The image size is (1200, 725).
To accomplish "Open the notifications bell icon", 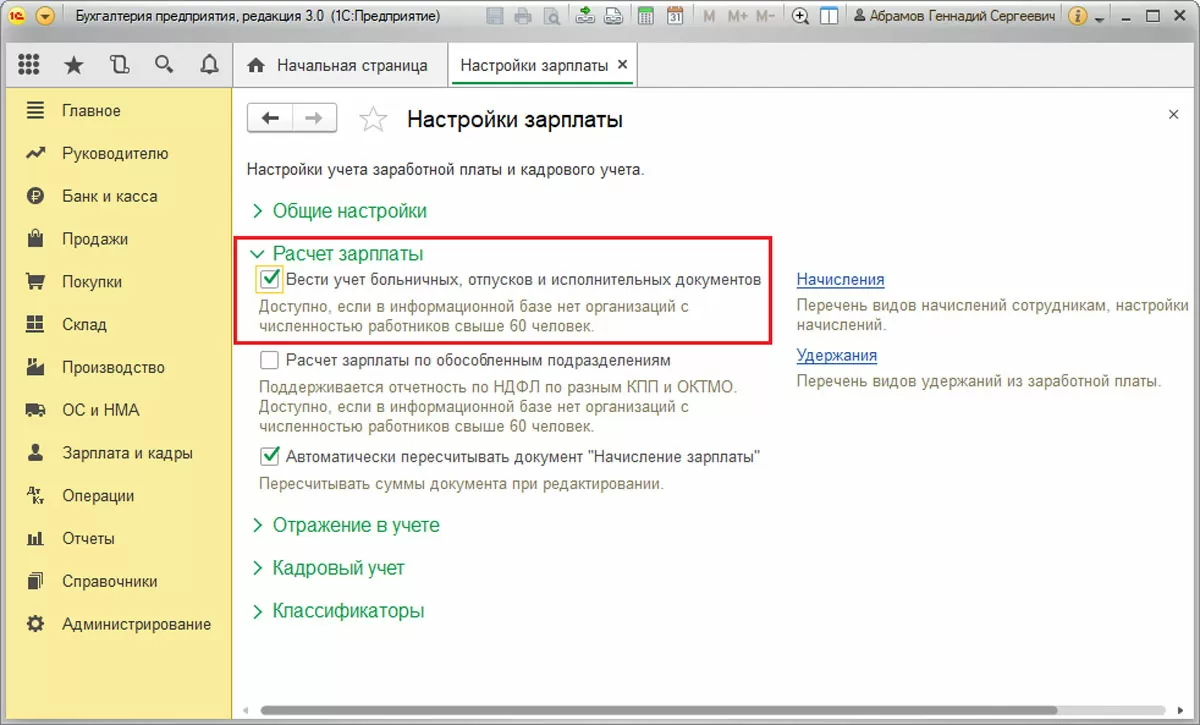I will point(209,65).
